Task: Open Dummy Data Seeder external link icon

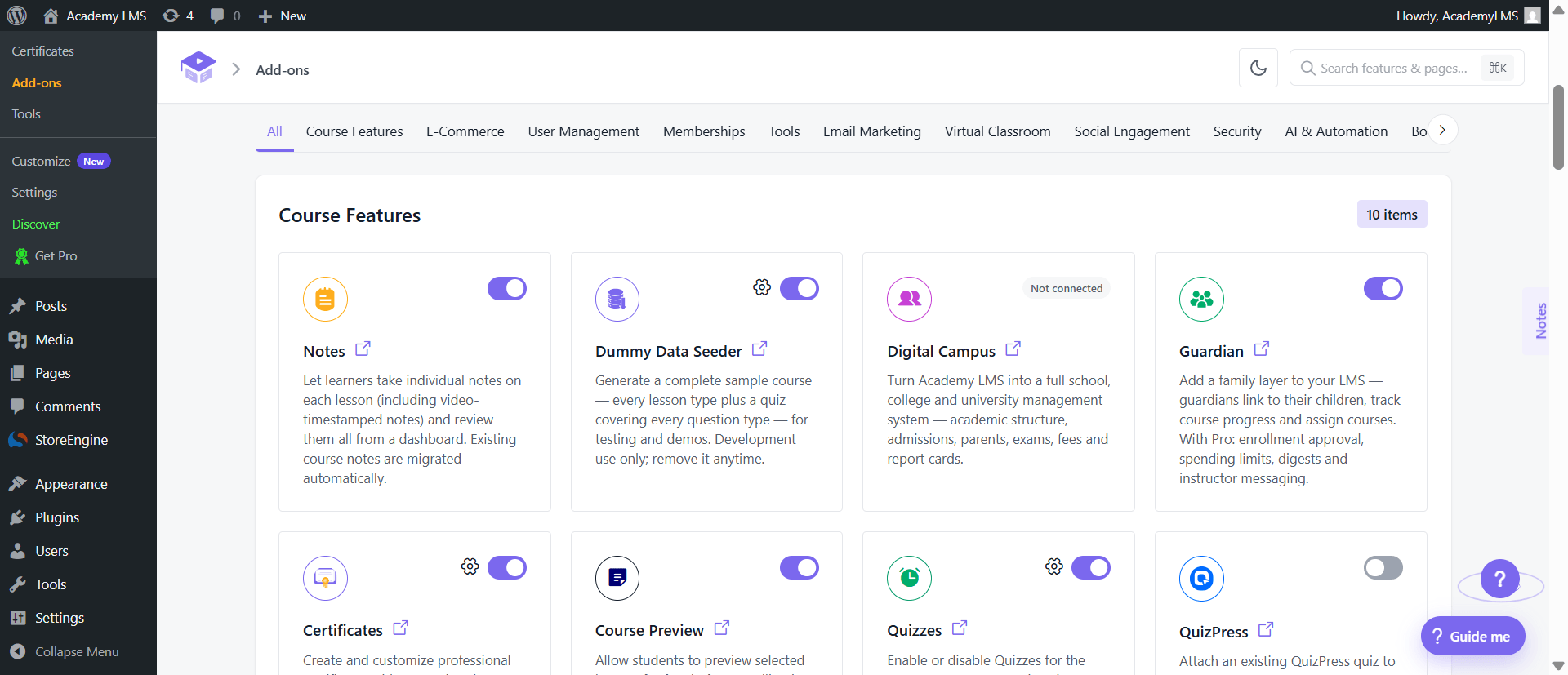Action: pos(759,349)
